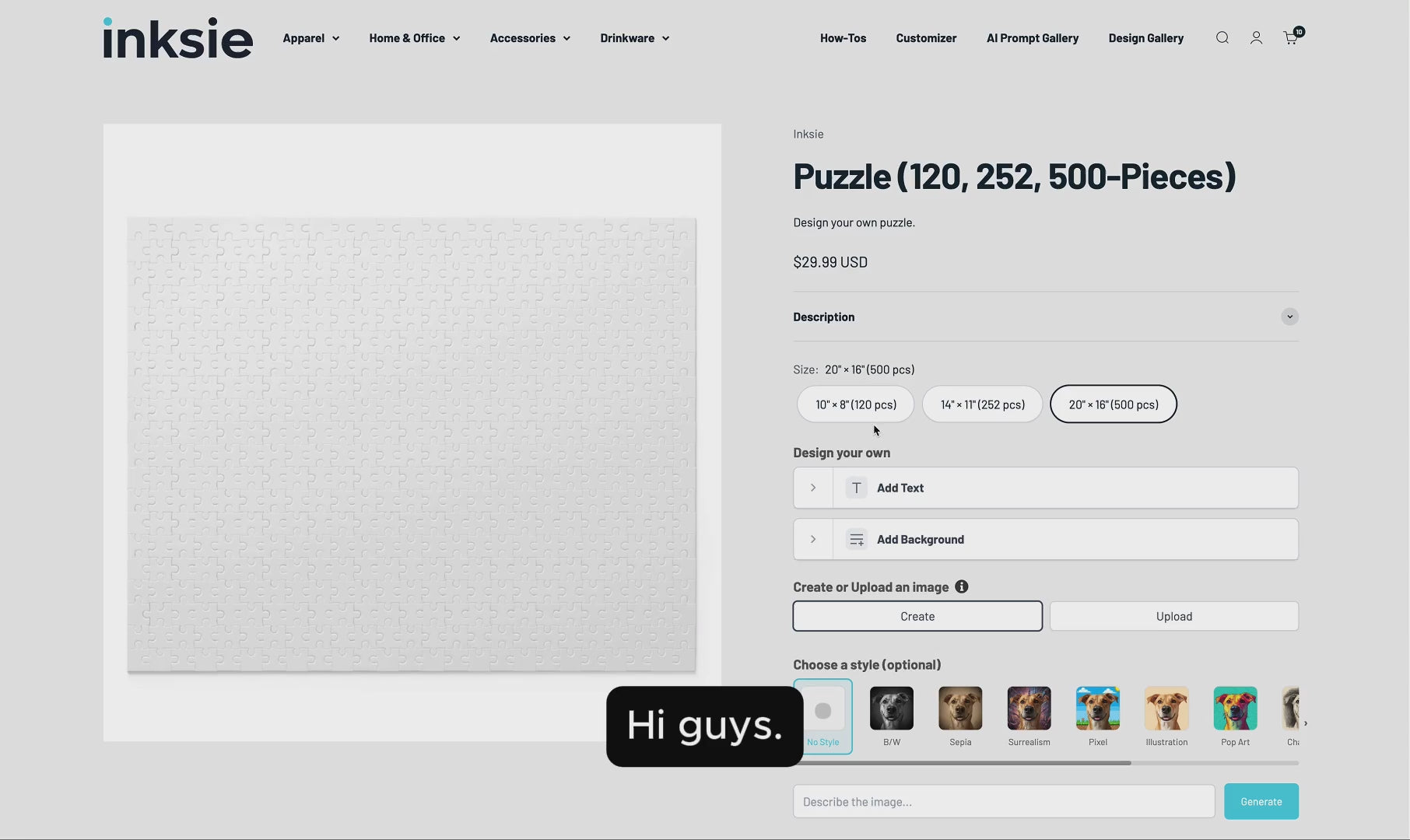Screen dimensions: 1410x840
Task: Click the inksie logo
Action: tap(177, 38)
